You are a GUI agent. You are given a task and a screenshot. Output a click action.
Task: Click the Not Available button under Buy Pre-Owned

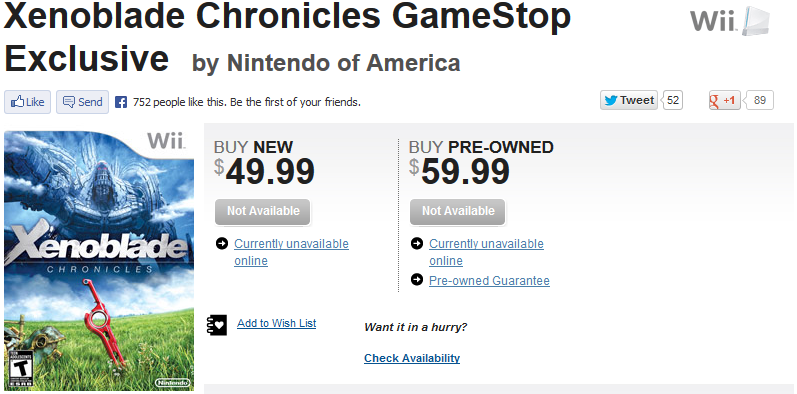point(457,211)
